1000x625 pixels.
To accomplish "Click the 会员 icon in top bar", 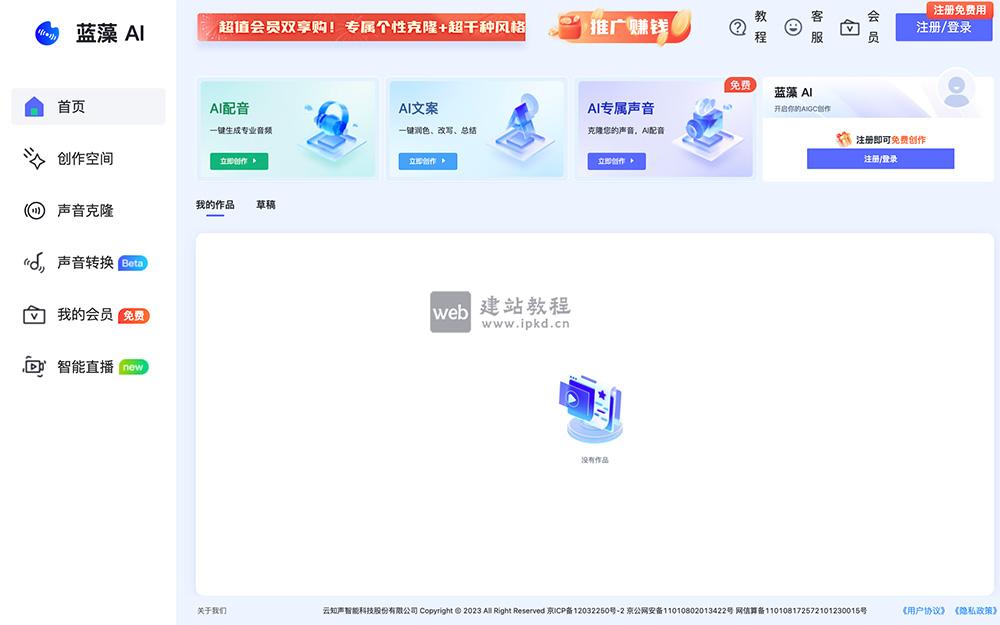I will click(849, 27).
